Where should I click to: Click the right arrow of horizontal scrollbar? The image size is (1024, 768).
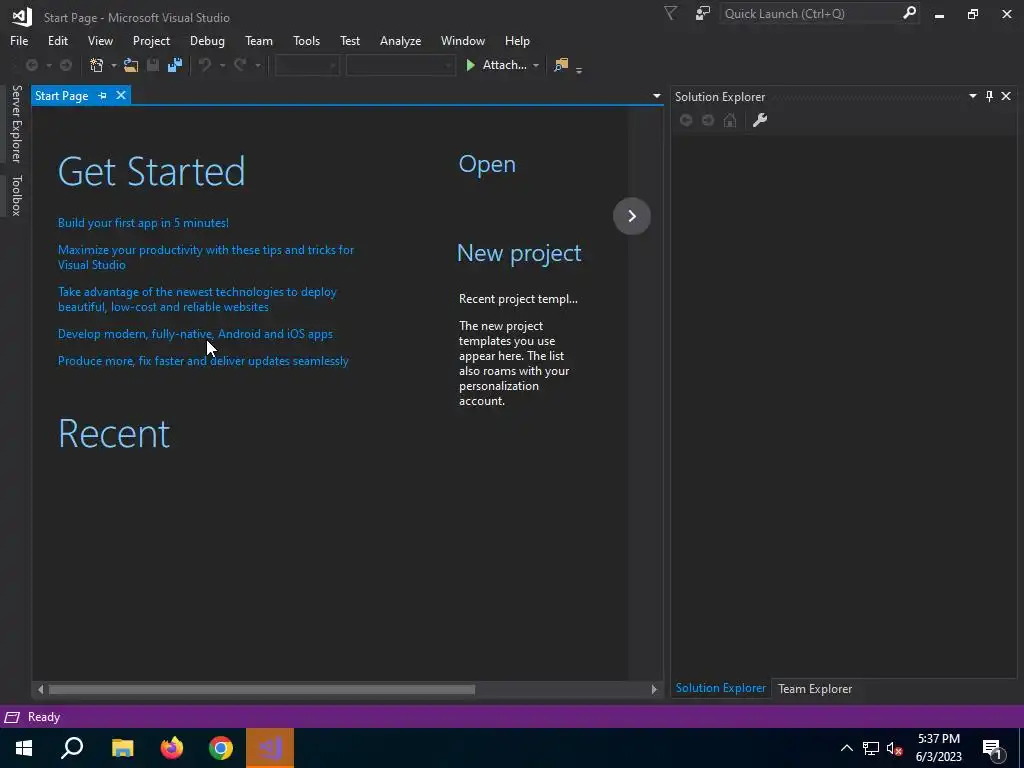coord(654,689)
